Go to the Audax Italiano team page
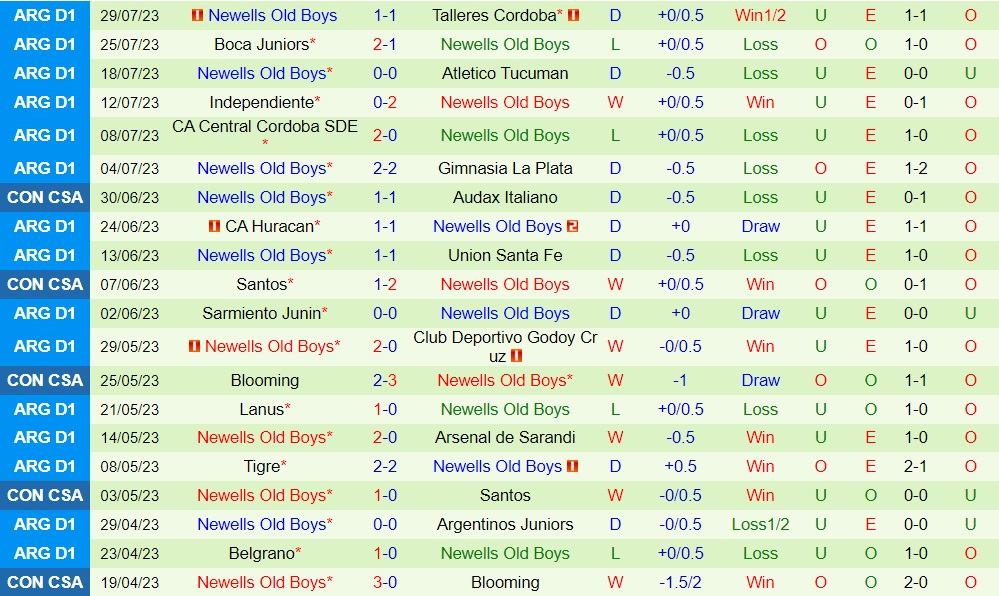This screenshot has width=999, height=596. coord(505,198)
